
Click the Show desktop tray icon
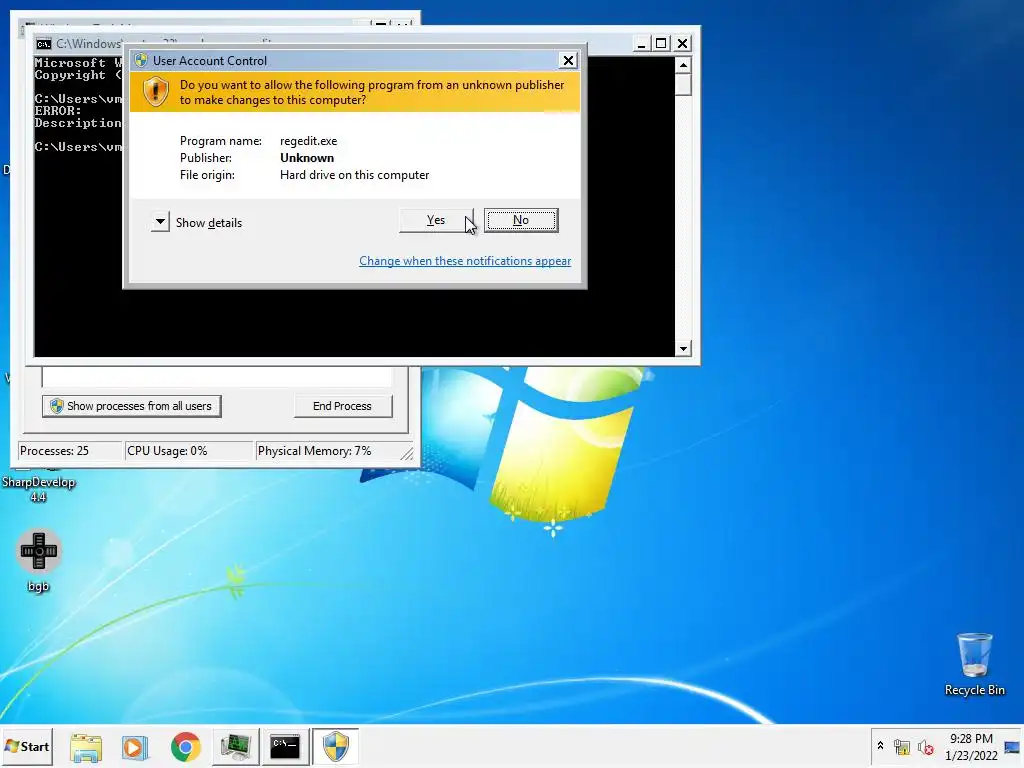click(x=1012, y=747)
